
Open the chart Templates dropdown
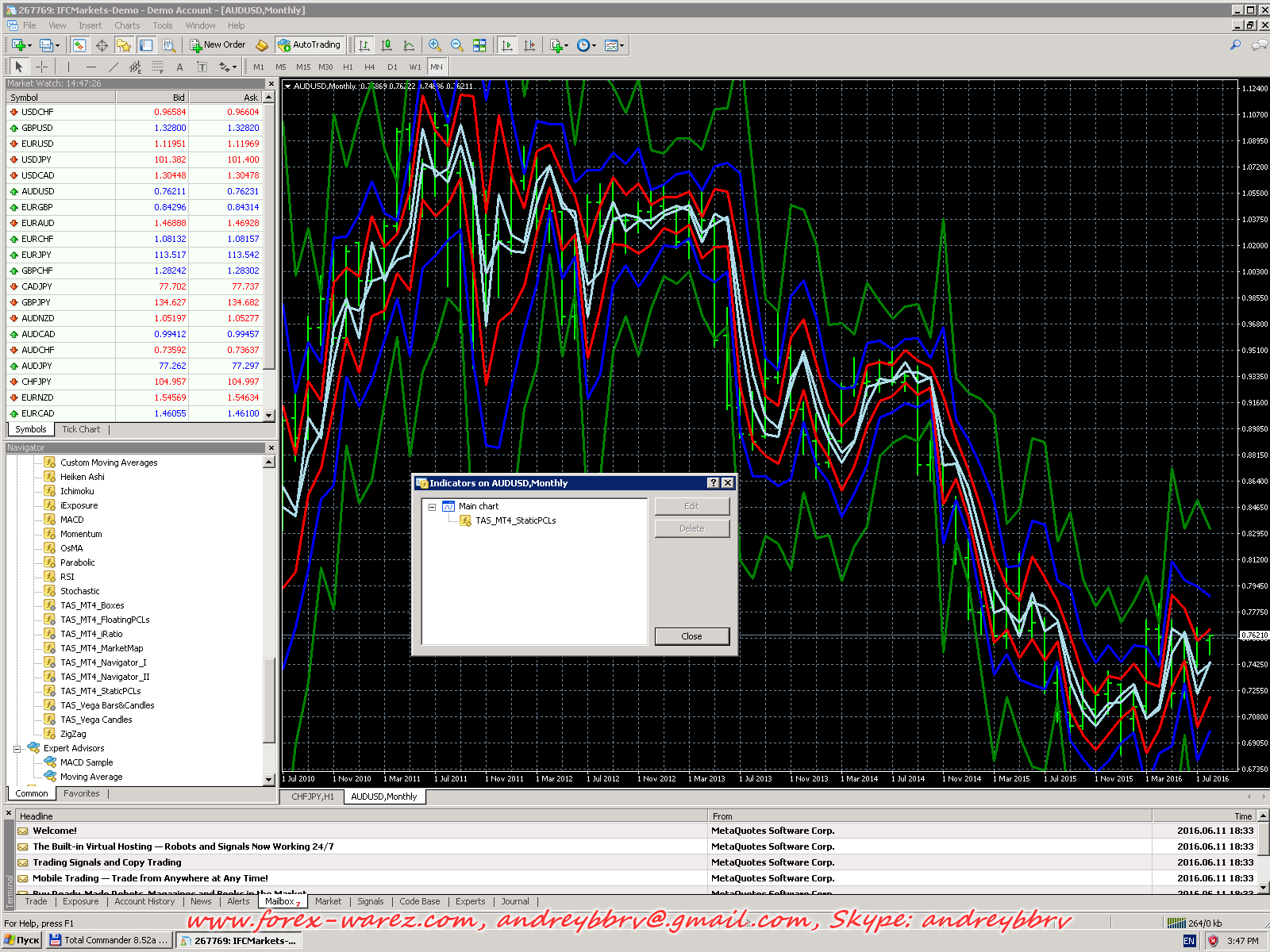[614, 45]
